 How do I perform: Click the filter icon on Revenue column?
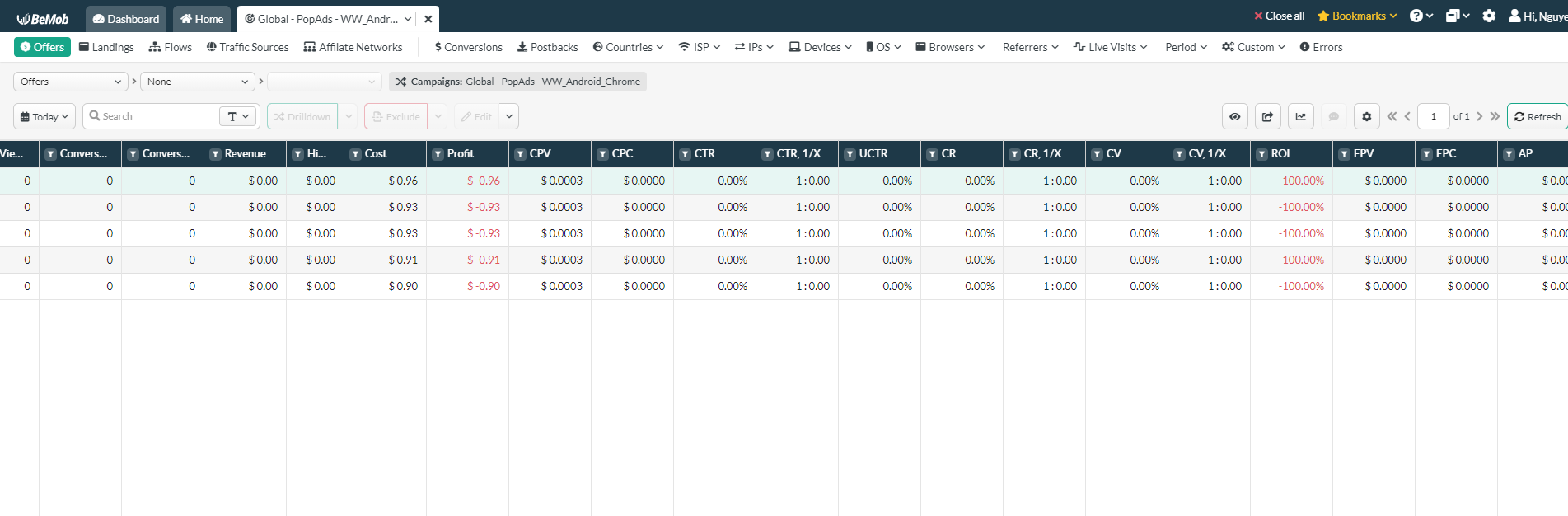click(x=216, y=154)
